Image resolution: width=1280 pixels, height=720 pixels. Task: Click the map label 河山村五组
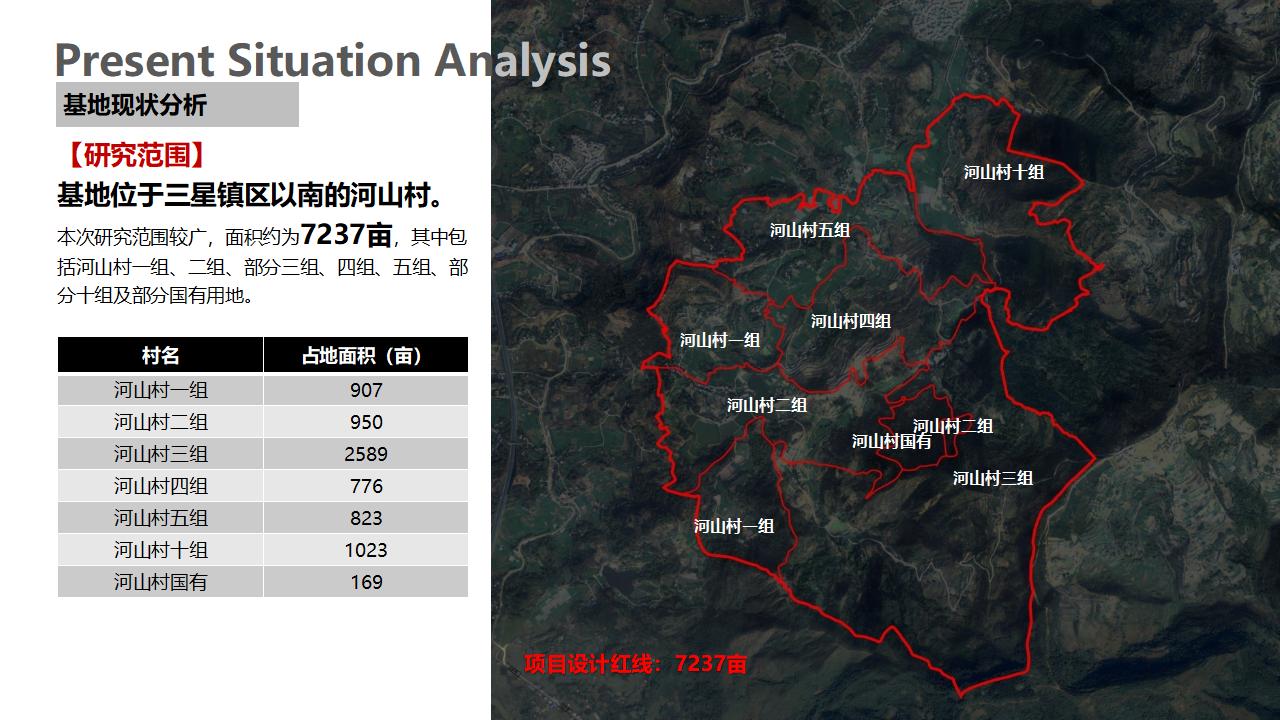(x=810, y=230)
